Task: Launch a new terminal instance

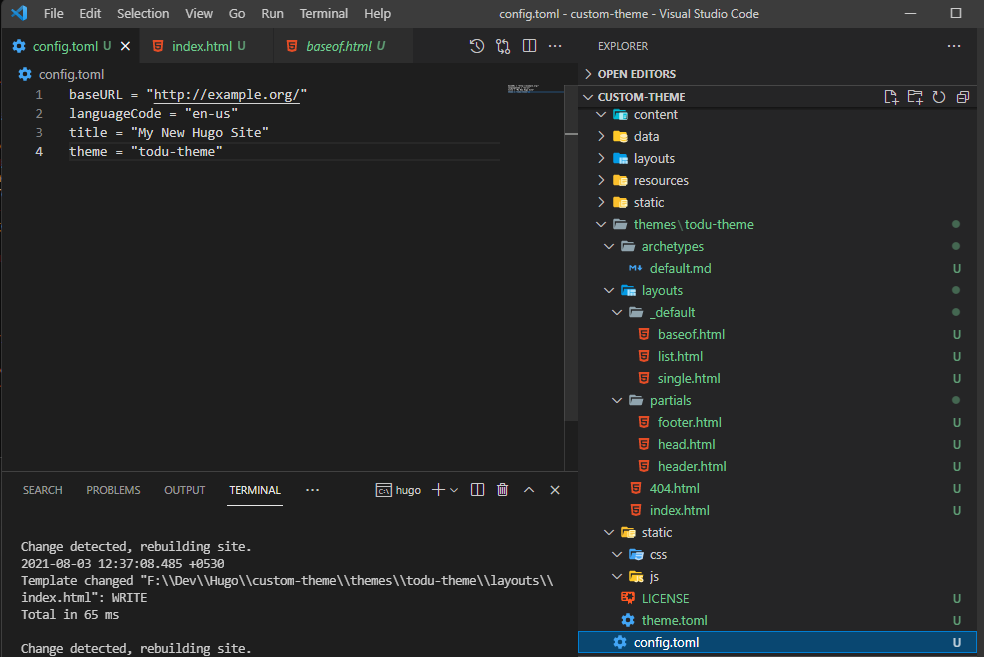Action: tap(437, 489)
